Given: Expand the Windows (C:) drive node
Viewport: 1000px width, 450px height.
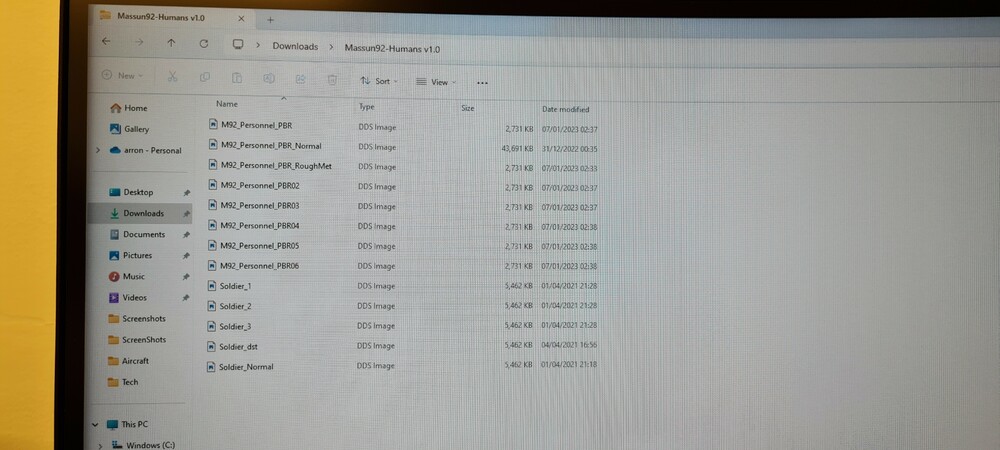Looking at the screenshot, I should [x=98, y=445].
